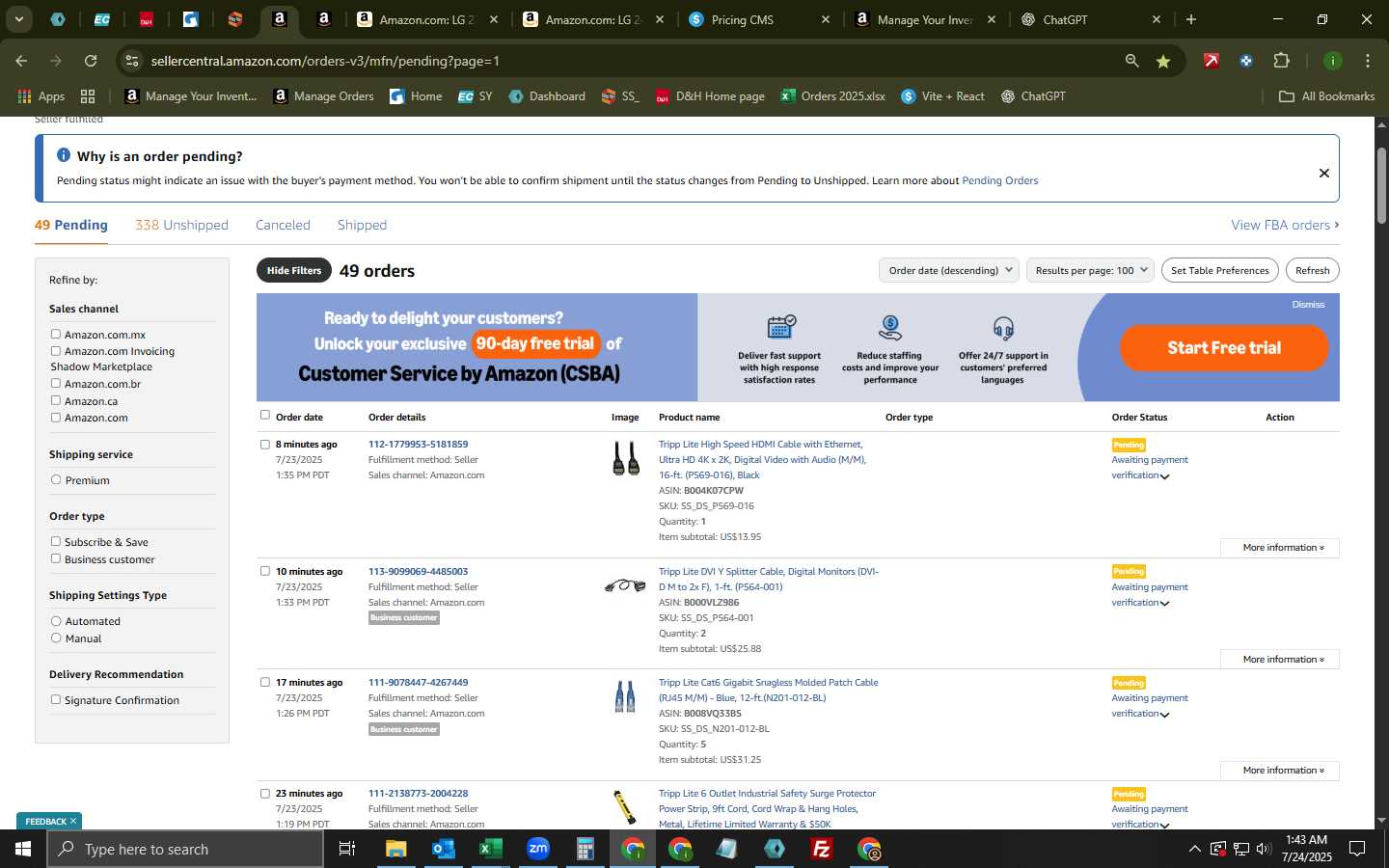Open Calculator from the taskbar
Screen dimensions: 1389x868
(585, 849)
